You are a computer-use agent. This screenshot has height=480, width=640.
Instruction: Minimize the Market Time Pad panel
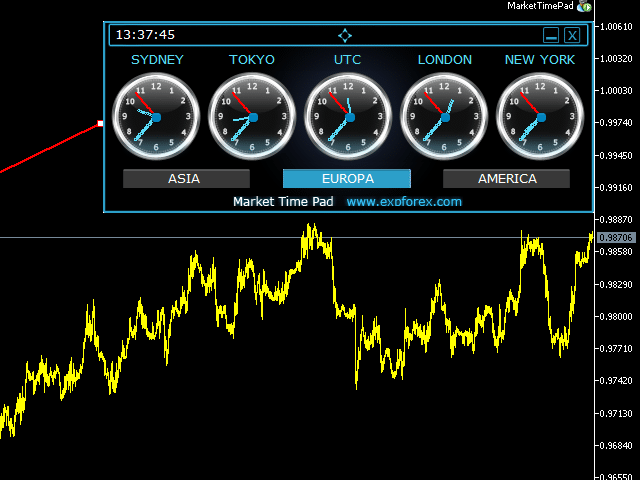(x=551, y=35)
